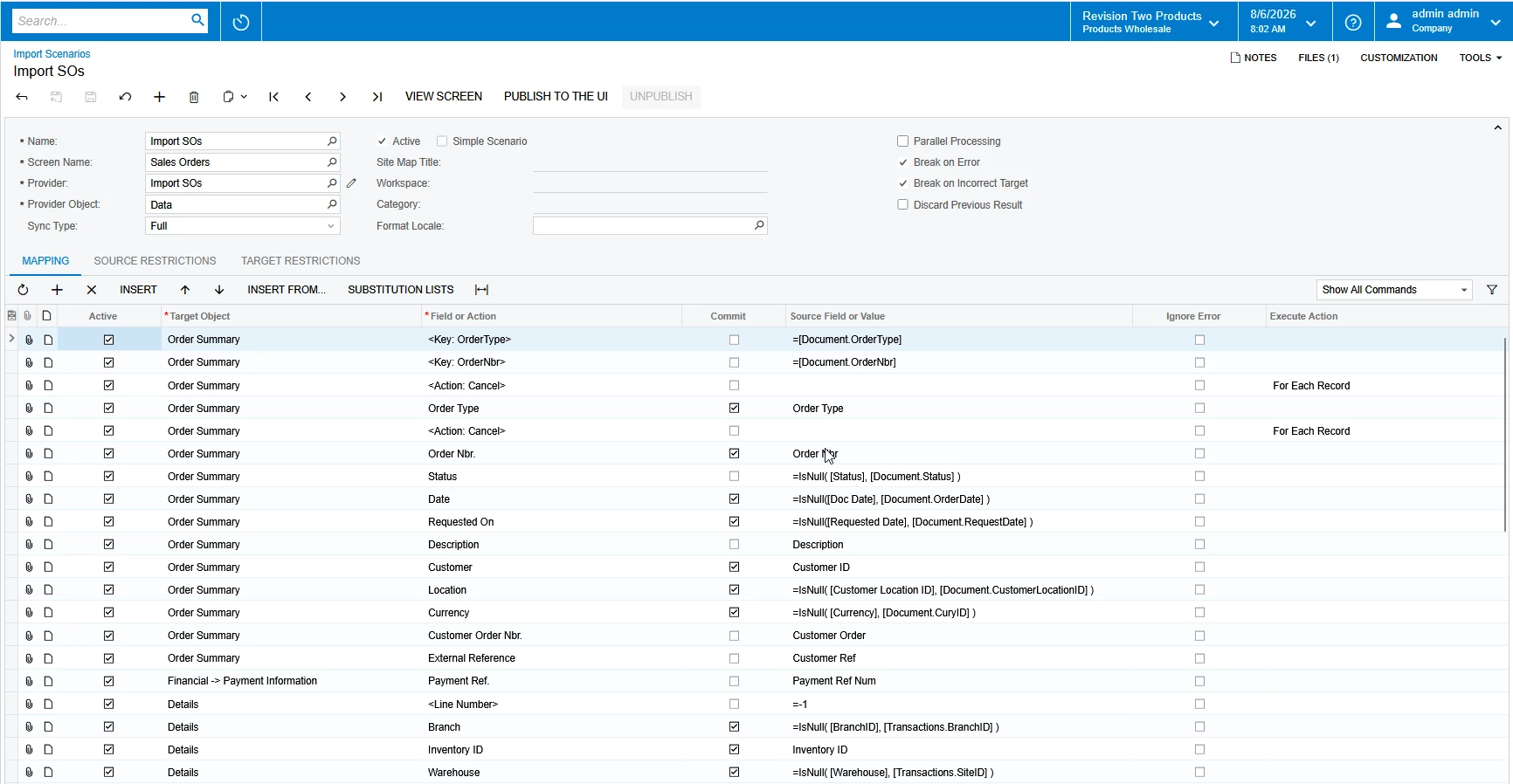Edit the Provider with pencil icon

(351, 183)
